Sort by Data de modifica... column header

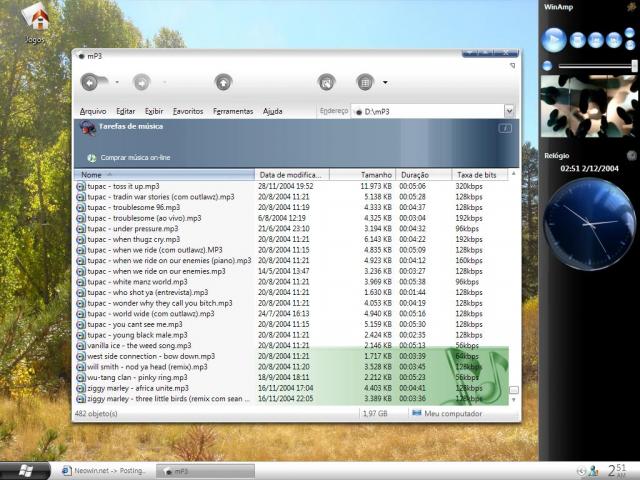[x=292, y=175]
